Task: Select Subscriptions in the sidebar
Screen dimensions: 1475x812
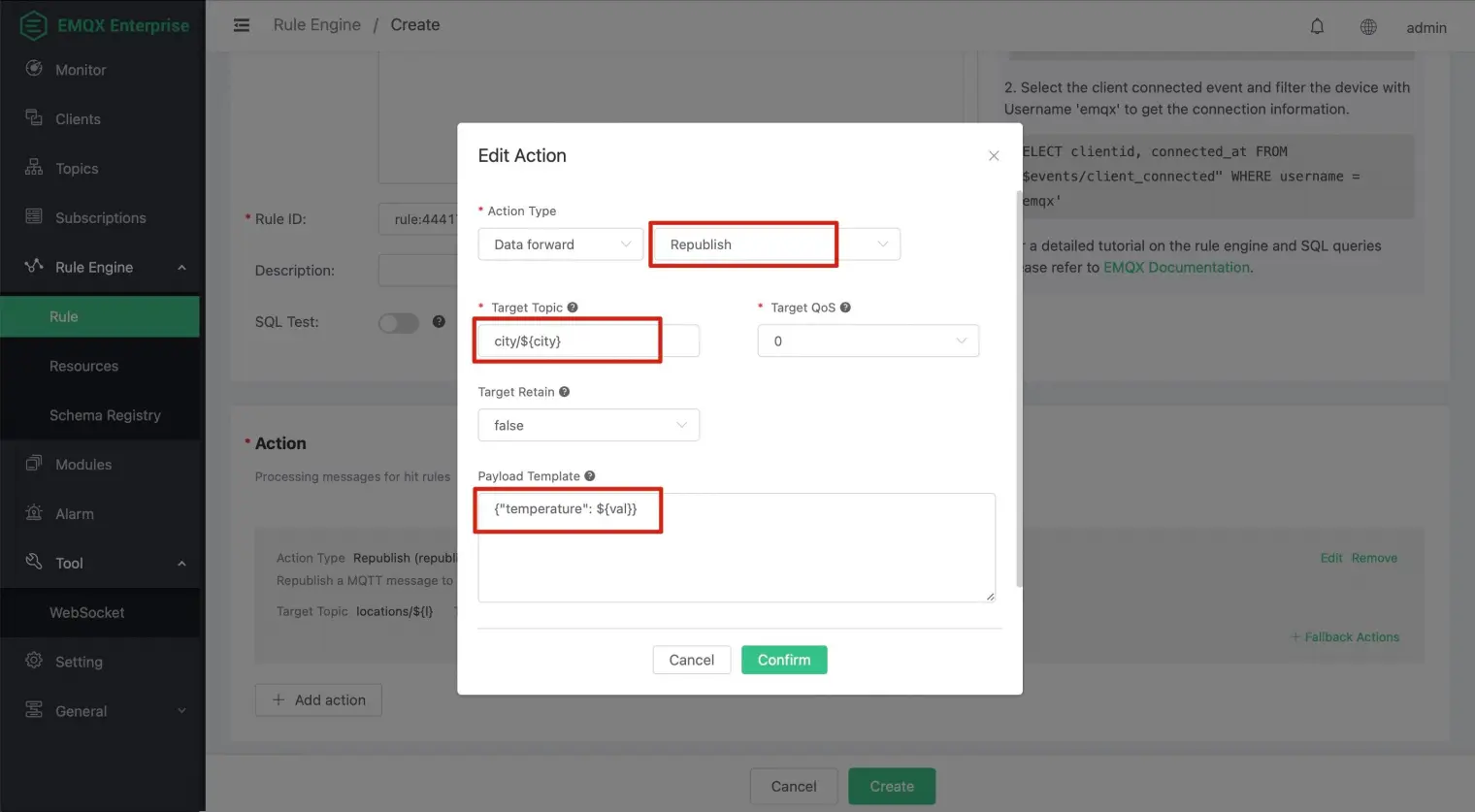Action: pos(100,218)
